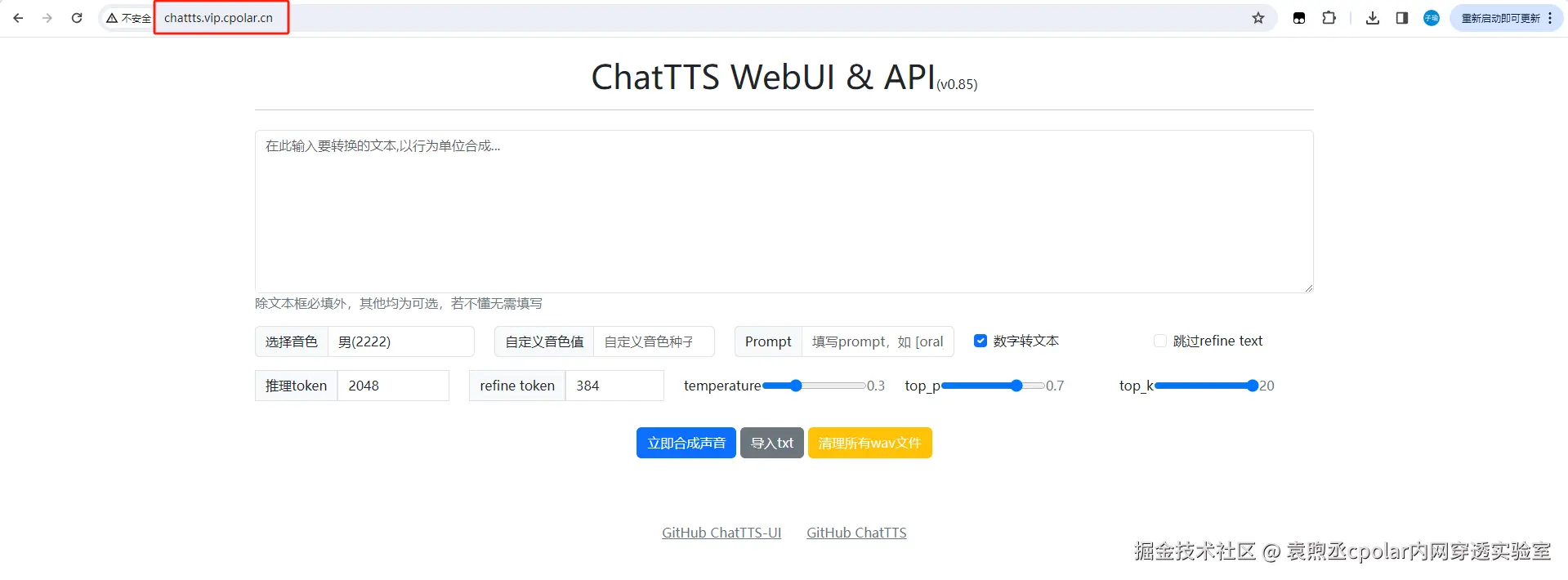Open the browser downloads icon
The image size is (1568, 580).
pos(1373,18)
